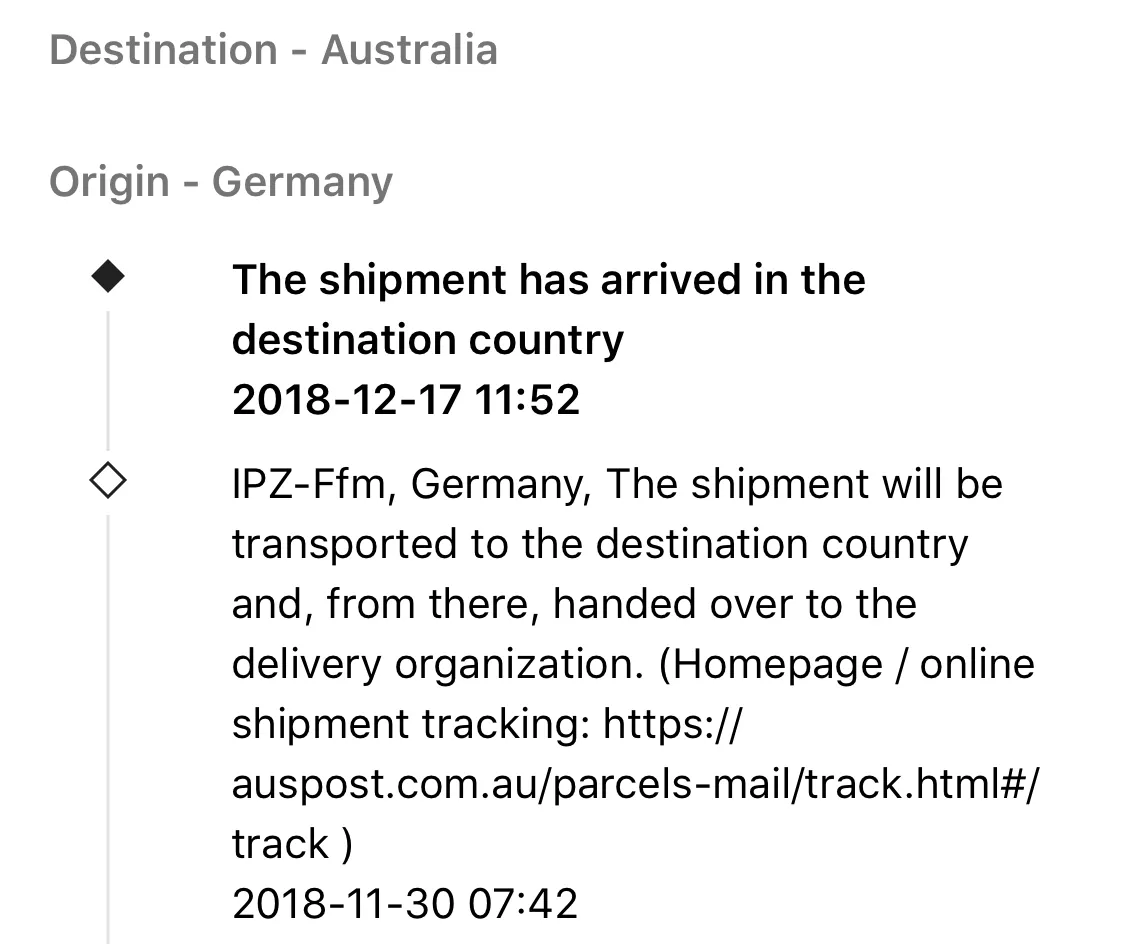1125x944 pixels.
Task: Tap the 'https://' start of the URL
Action: tap(672, 724)
